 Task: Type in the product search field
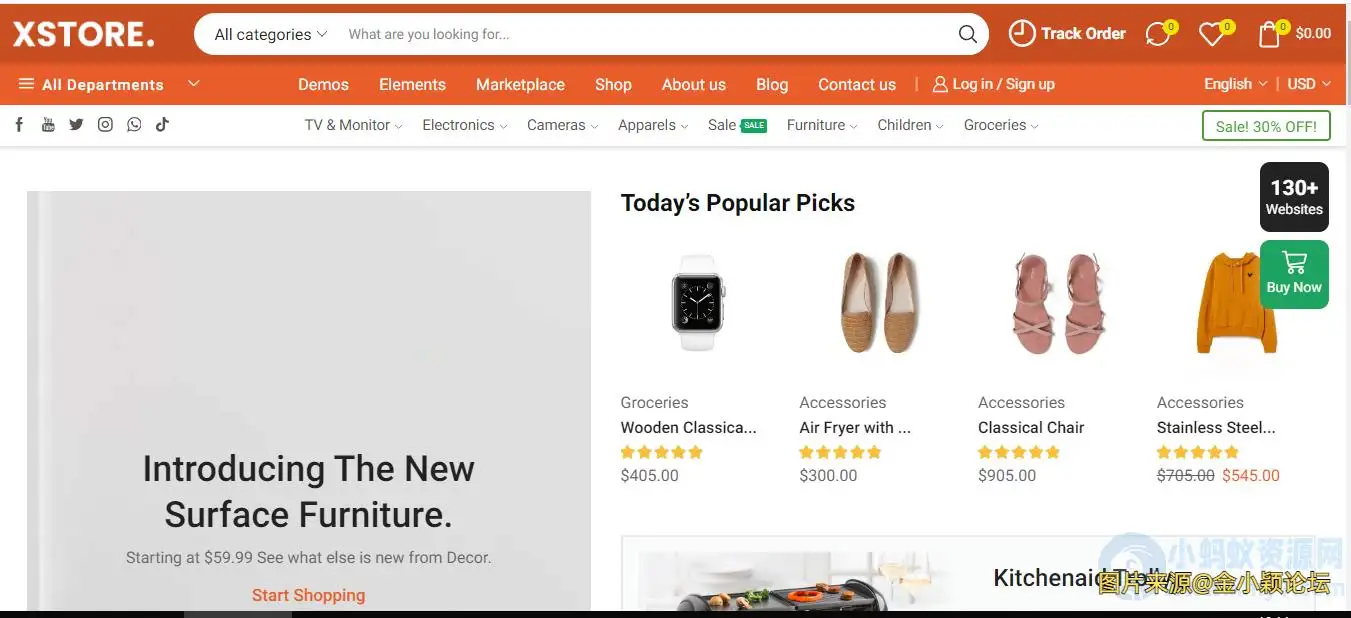640,34
